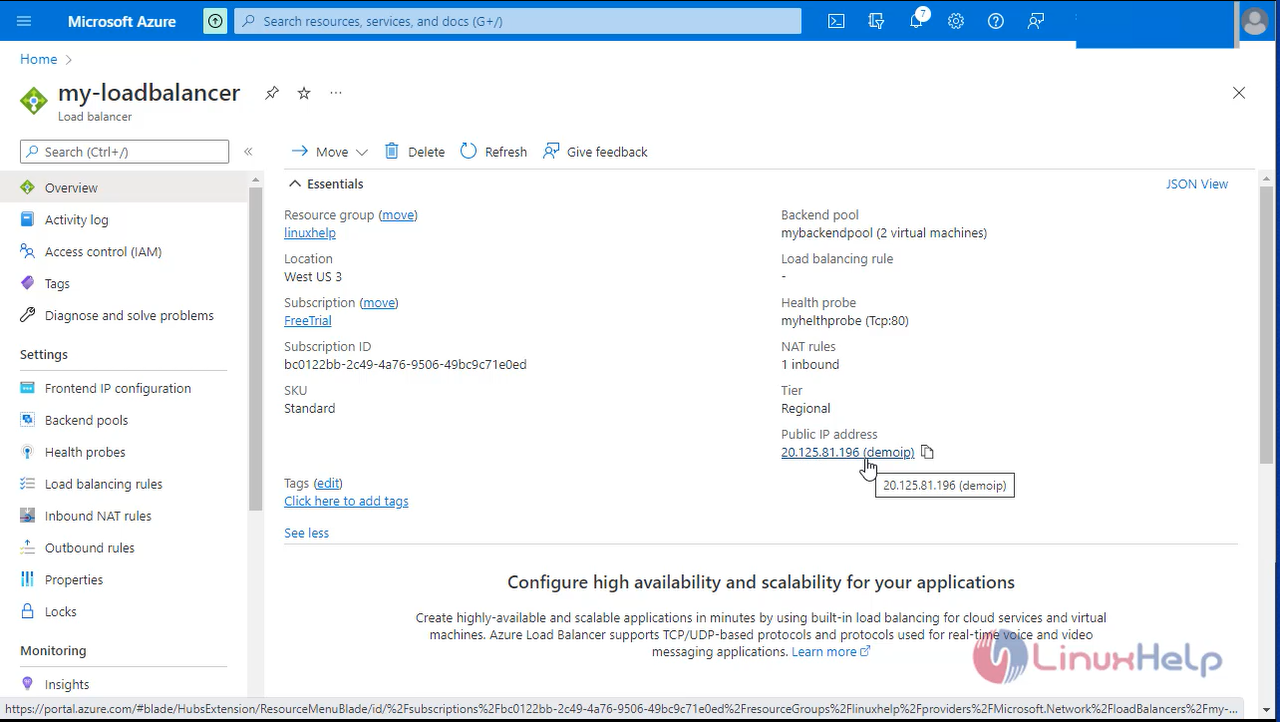Open more options ellipsis beside title
The width and height of the screenshot is (1280, 722).
(x=336, y=93)
